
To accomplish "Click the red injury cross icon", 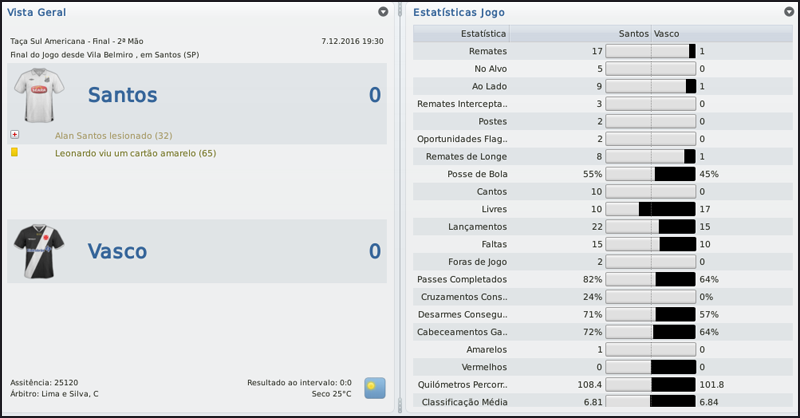I will point(15,135).
